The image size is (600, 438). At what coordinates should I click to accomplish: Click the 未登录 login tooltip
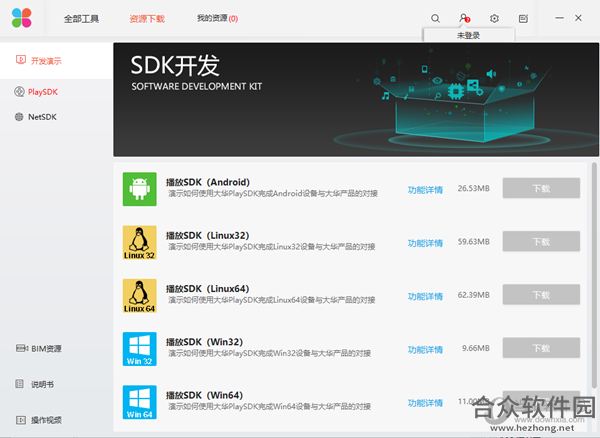(469, 35)
